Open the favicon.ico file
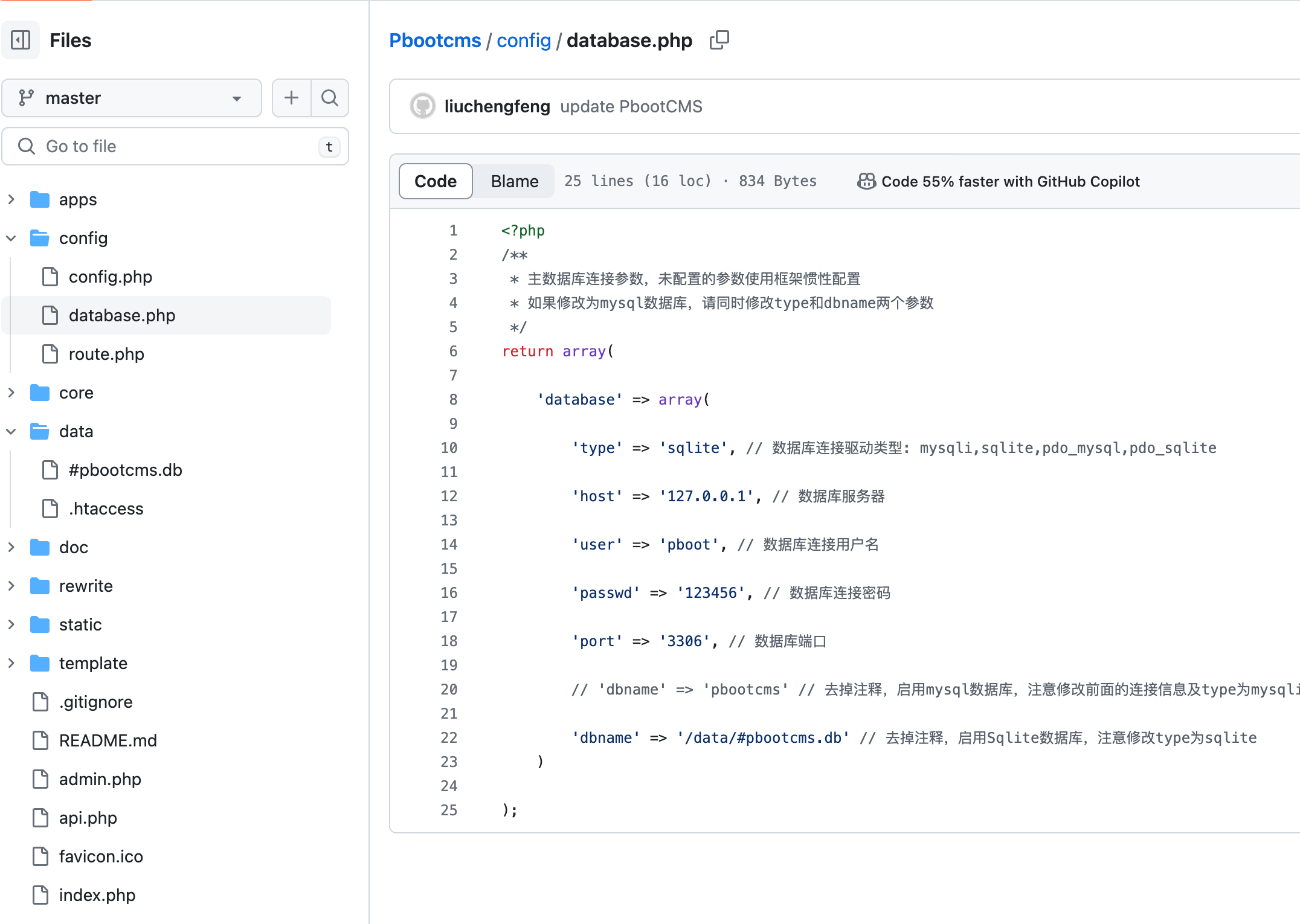 click(101, 856)
